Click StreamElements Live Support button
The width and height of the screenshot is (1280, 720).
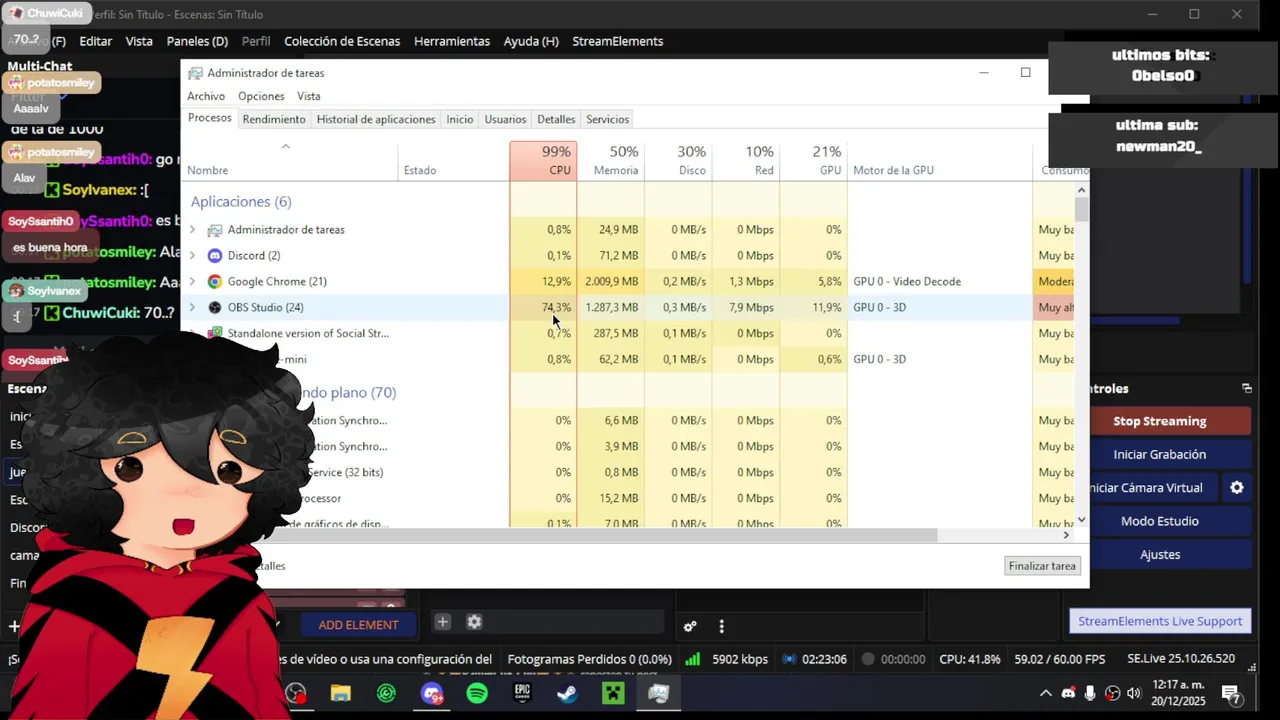(x=1160, y=621)
